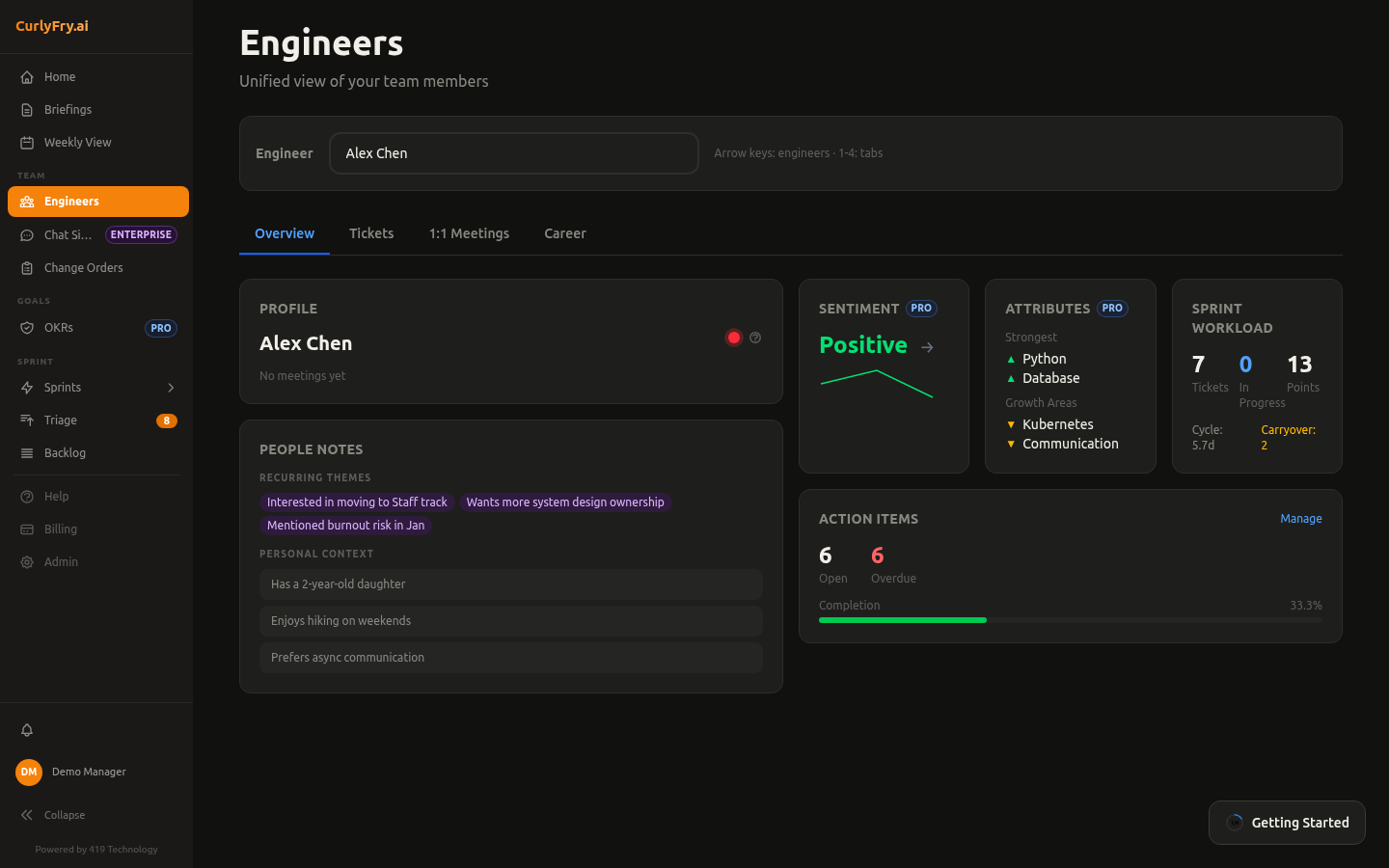Switch to the Tickets tab
Viewport: 1389px width, 868px height.
[x=371, y=233]
